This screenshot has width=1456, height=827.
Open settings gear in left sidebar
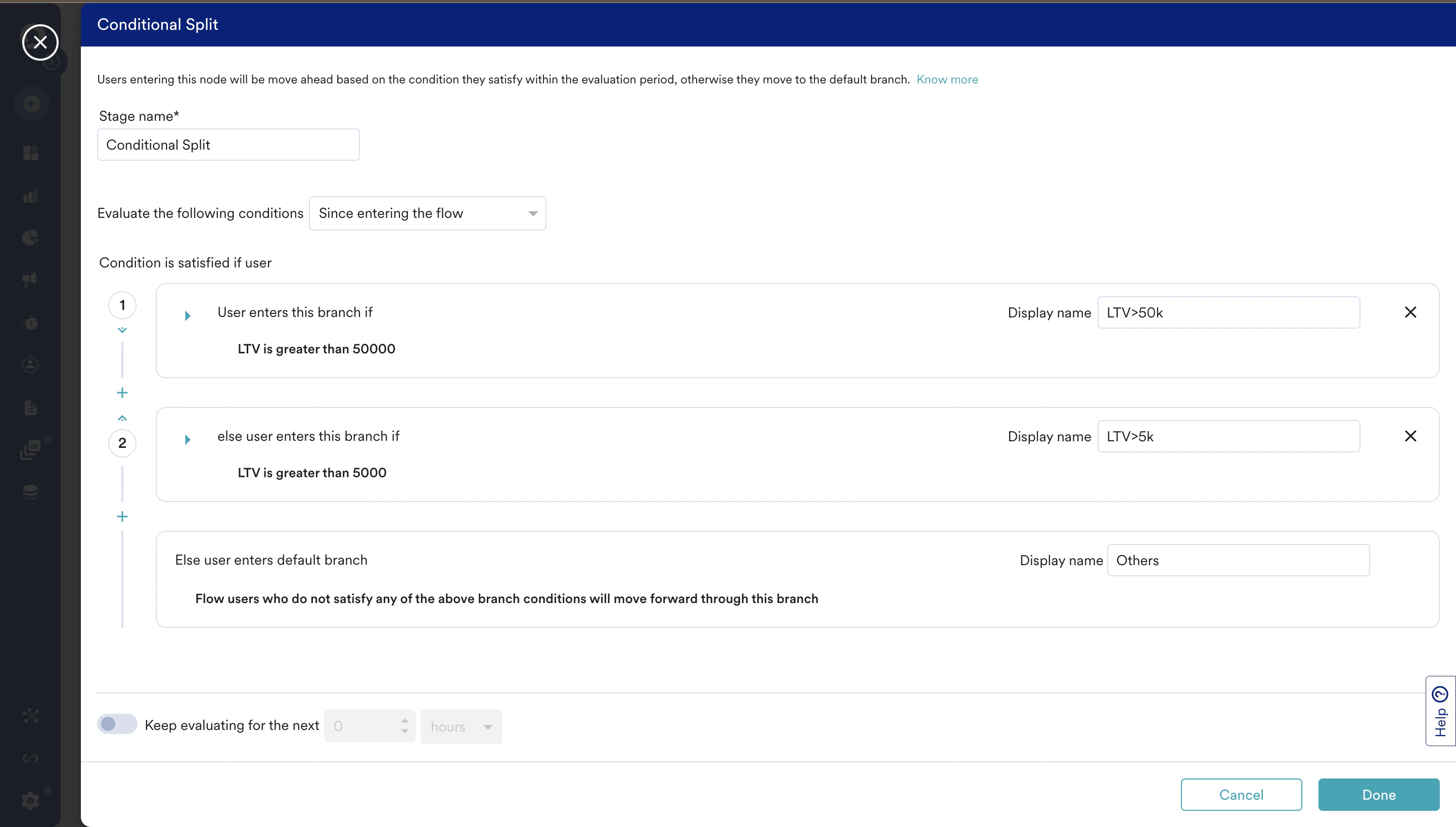click(x=31, y=800)
